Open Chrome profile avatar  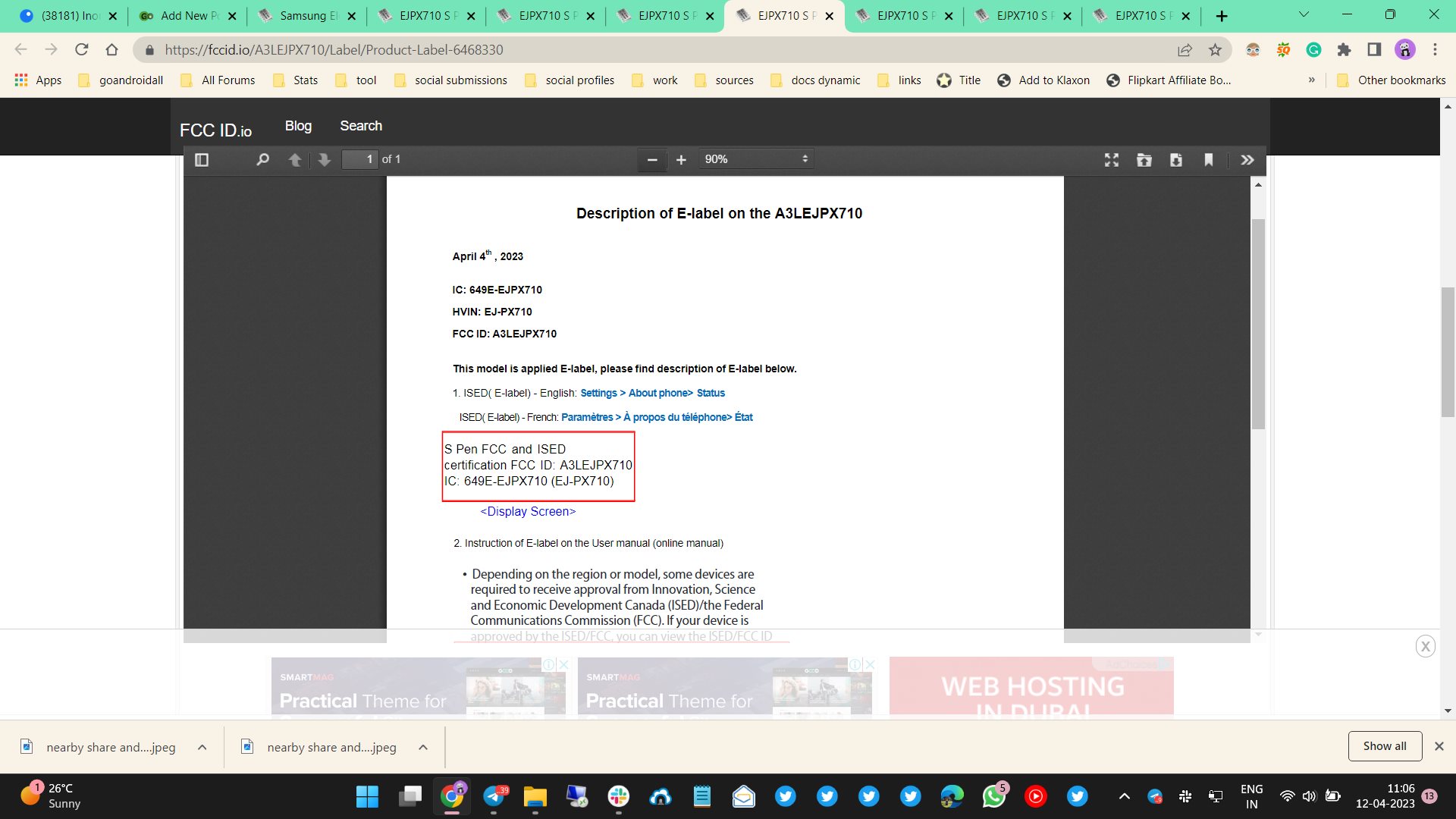[x=1405, y=50]
